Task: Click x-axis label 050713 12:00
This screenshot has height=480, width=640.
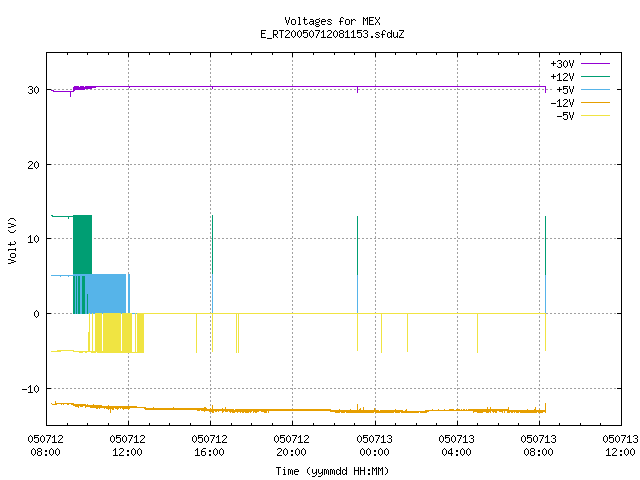Action: coord(620,446)
